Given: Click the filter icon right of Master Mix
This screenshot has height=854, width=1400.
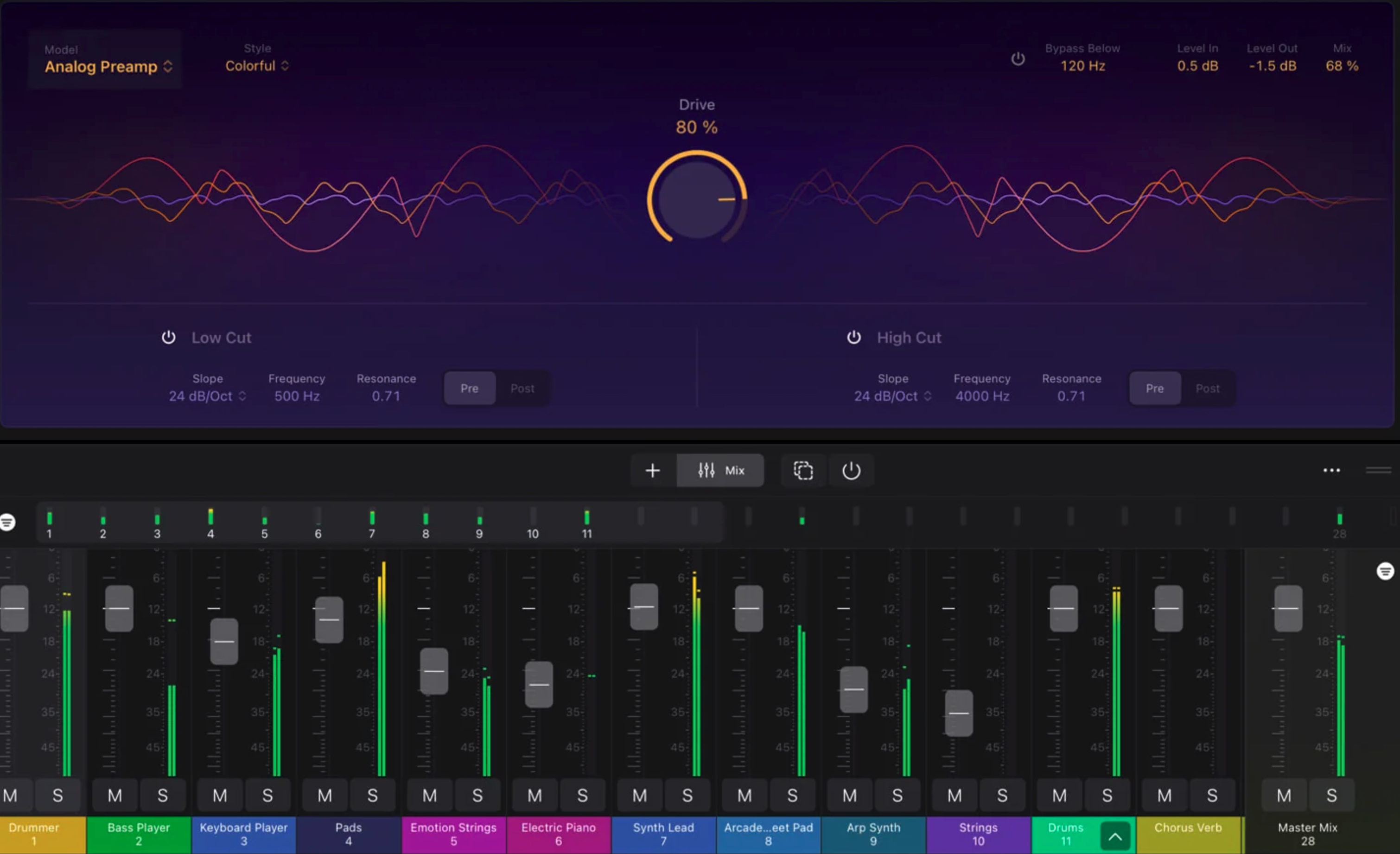Looking at the screenshot, I should coord(1385,571).
